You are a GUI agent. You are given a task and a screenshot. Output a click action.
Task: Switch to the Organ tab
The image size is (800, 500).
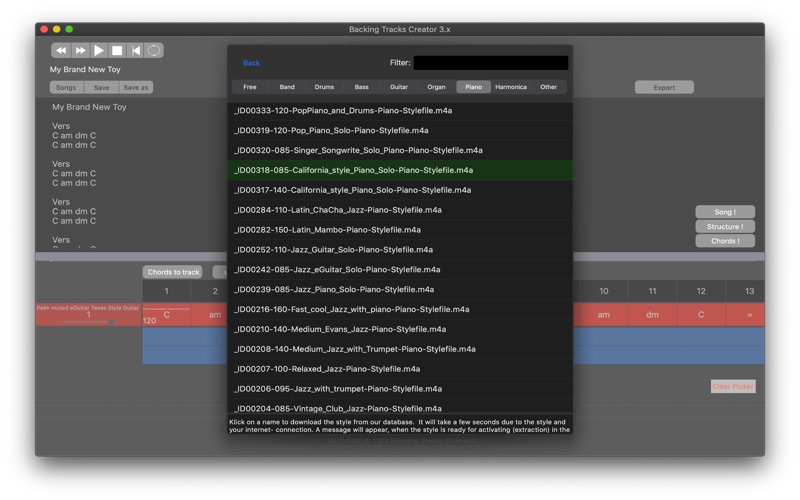[436, 87]
